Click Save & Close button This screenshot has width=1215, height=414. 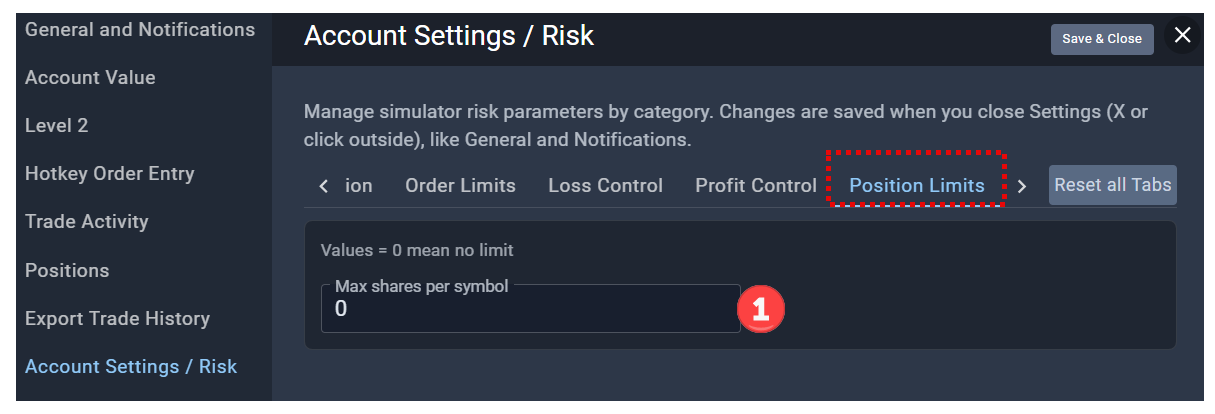tap(1102, 39)
